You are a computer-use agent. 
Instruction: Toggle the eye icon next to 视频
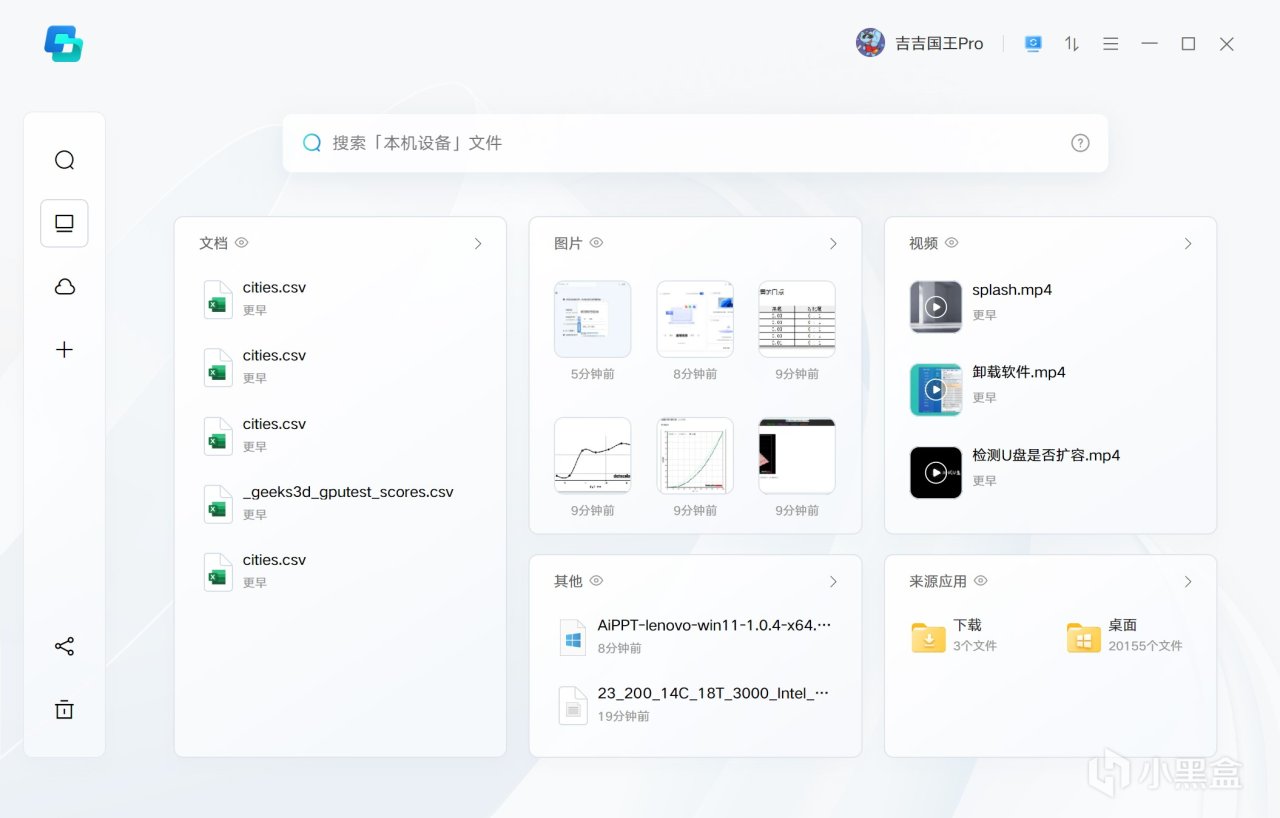(952, 243)
